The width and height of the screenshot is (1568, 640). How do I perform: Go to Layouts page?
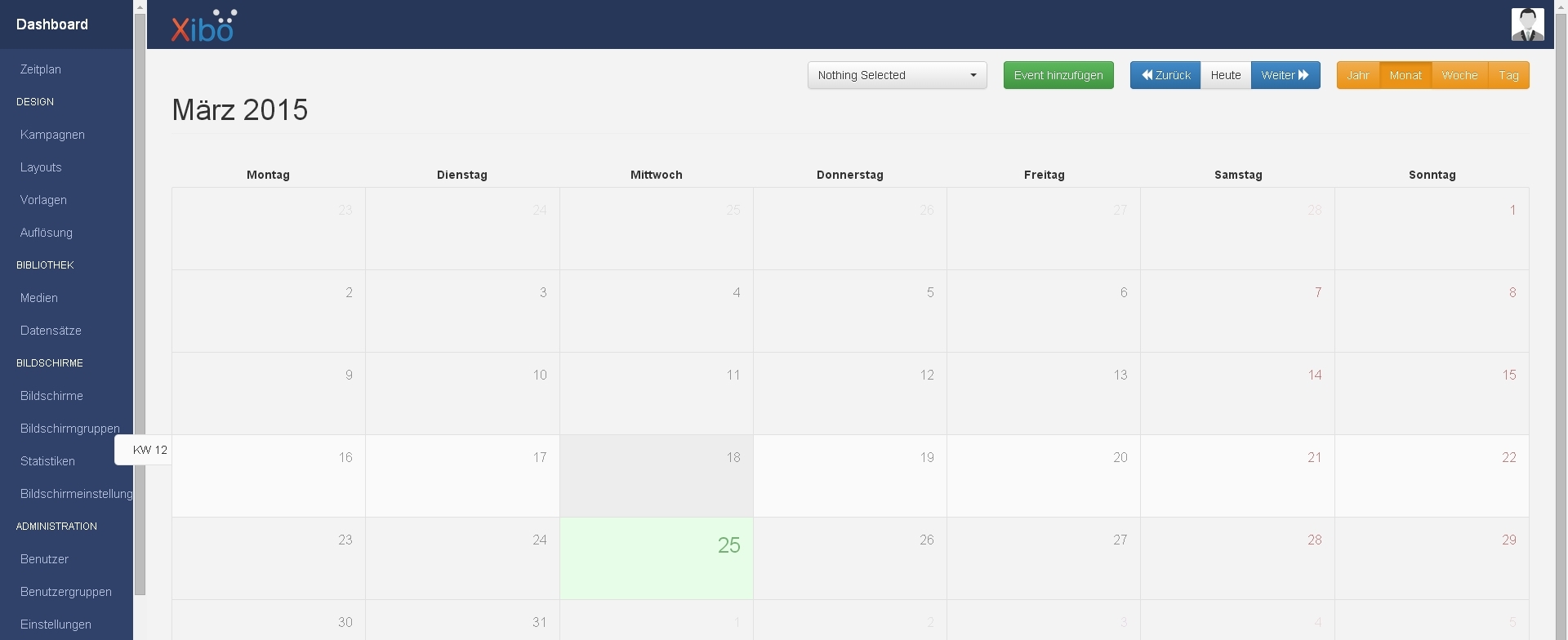tap(41, 167)
